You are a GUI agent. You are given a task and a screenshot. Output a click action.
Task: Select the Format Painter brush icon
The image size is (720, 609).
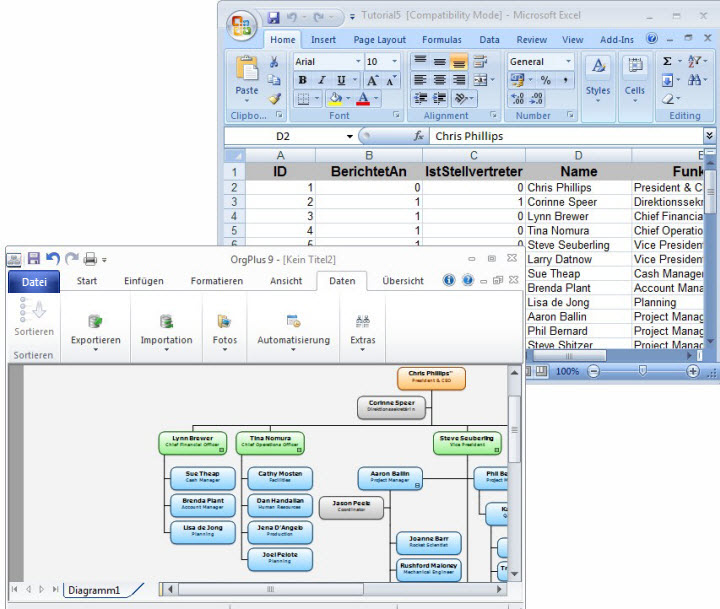pyautogui.click(x=275, y=98)
